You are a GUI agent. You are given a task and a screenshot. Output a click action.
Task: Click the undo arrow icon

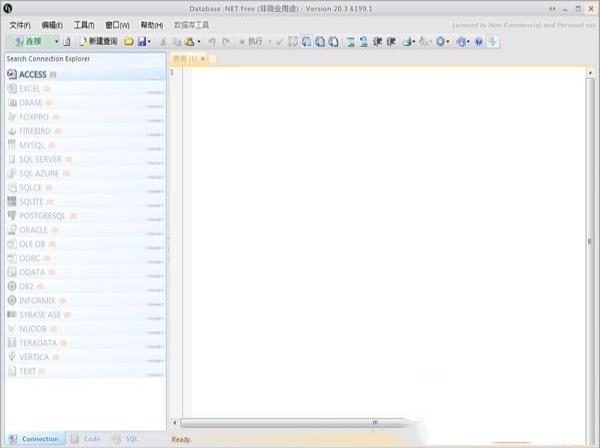coord(212,41)
